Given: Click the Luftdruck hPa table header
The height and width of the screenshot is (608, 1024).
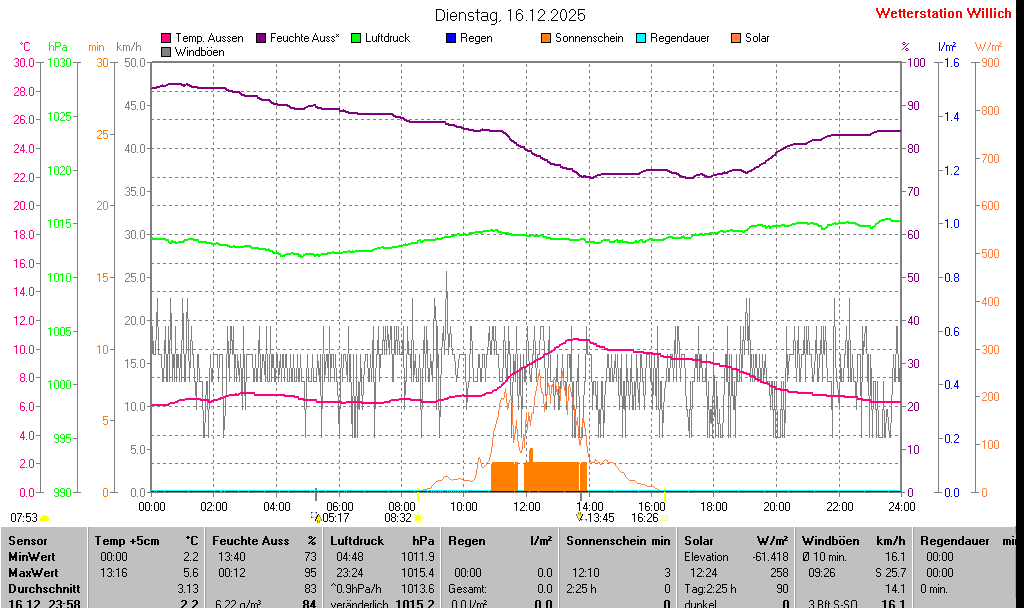Looking at the screenshot, I should [382, 540].
